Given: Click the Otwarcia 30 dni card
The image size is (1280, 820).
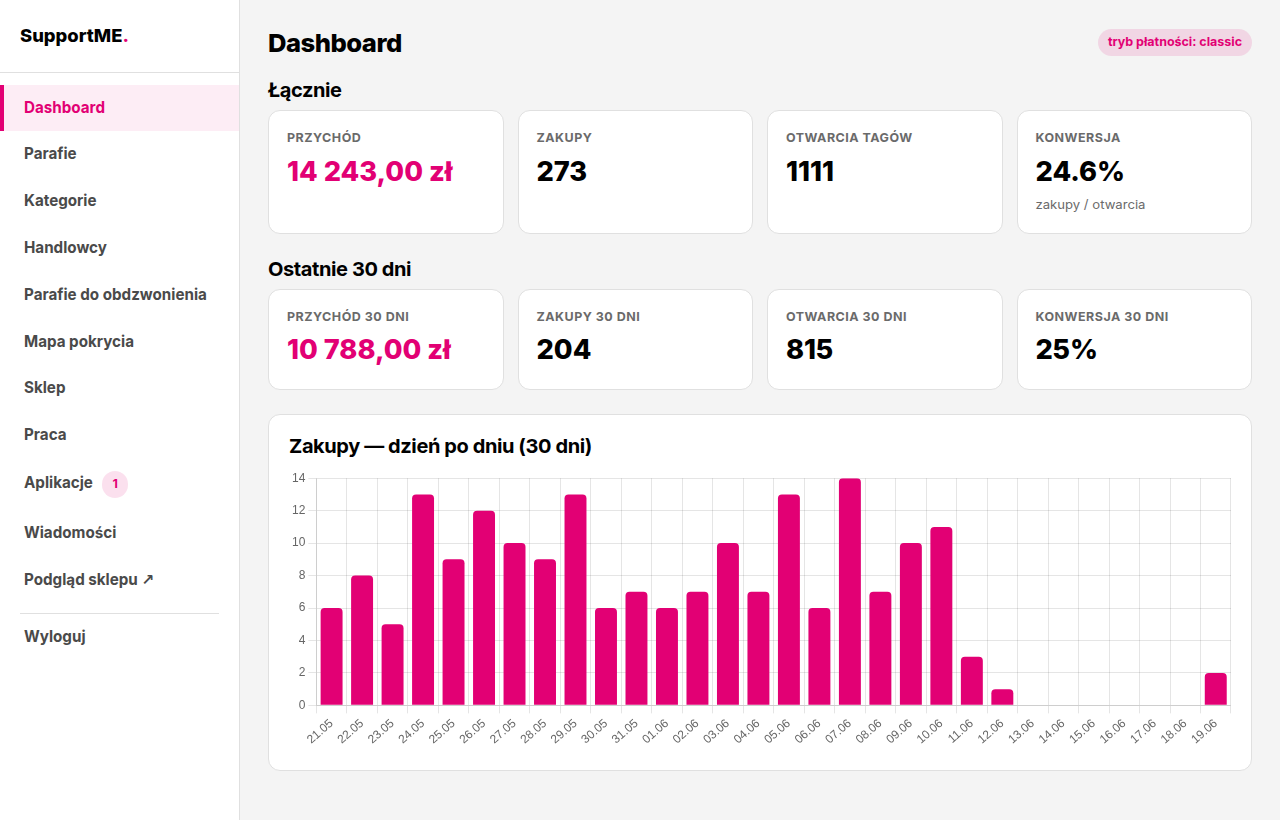Looking at the screenshot, I should [884, 339].
